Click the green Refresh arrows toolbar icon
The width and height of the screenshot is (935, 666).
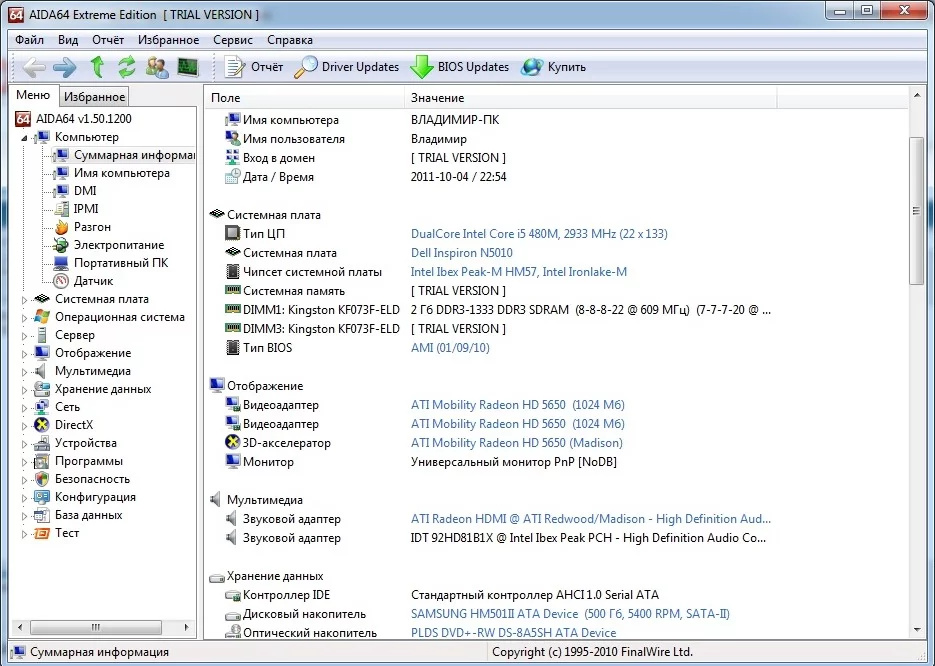(126, 67)
